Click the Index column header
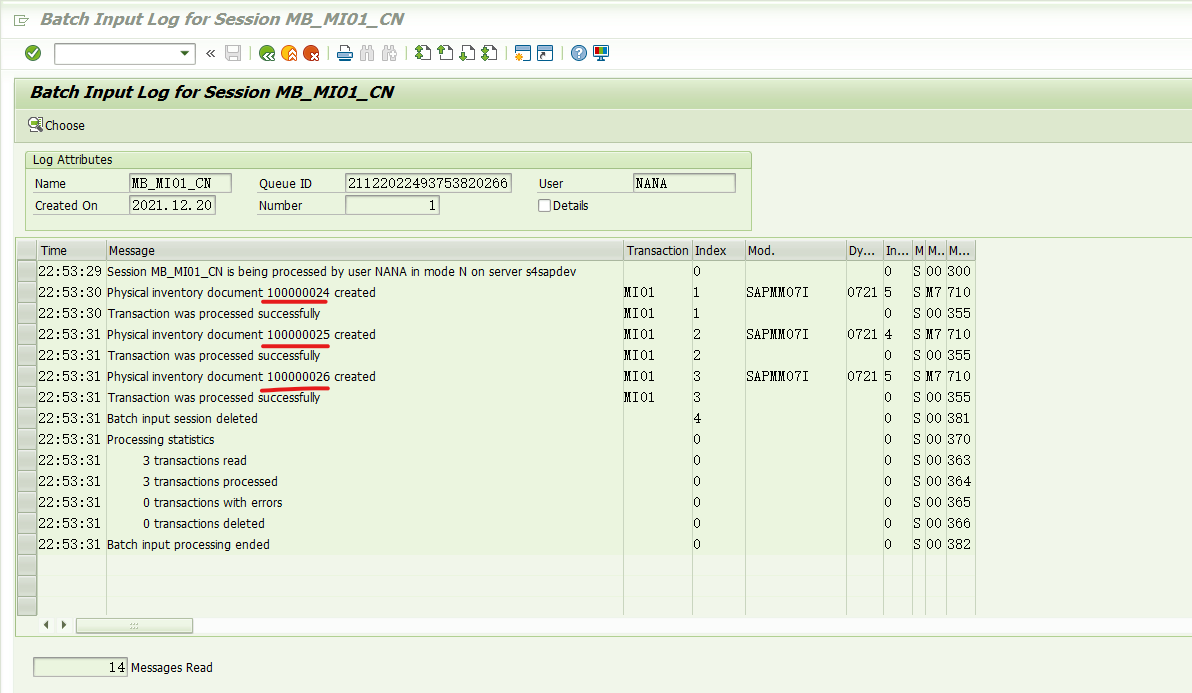 [x=718, y=251]
